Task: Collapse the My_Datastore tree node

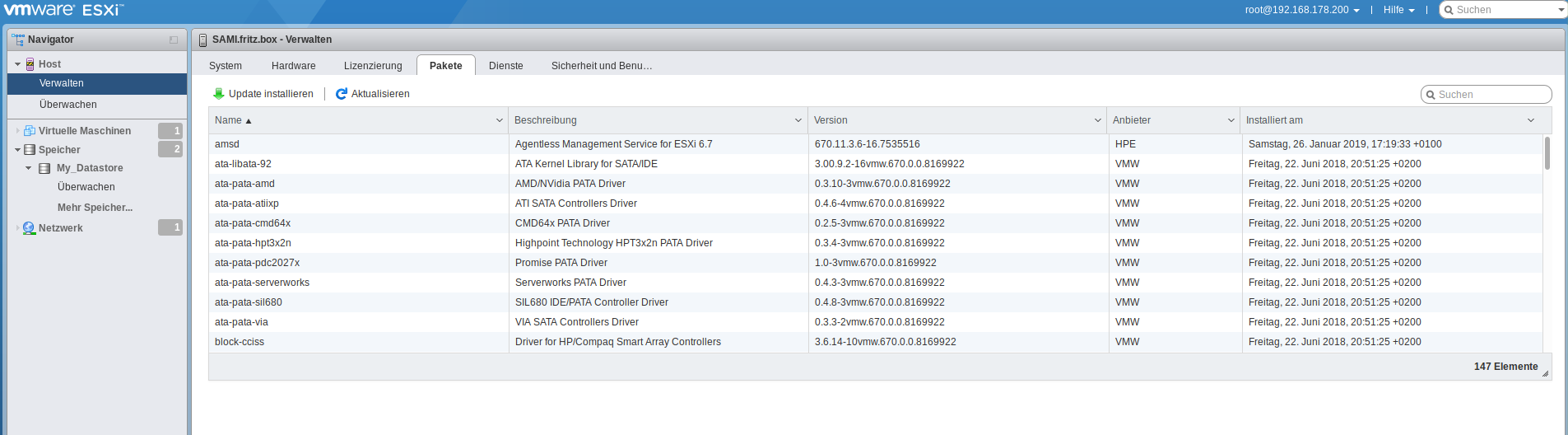Action: click(29, 168)
